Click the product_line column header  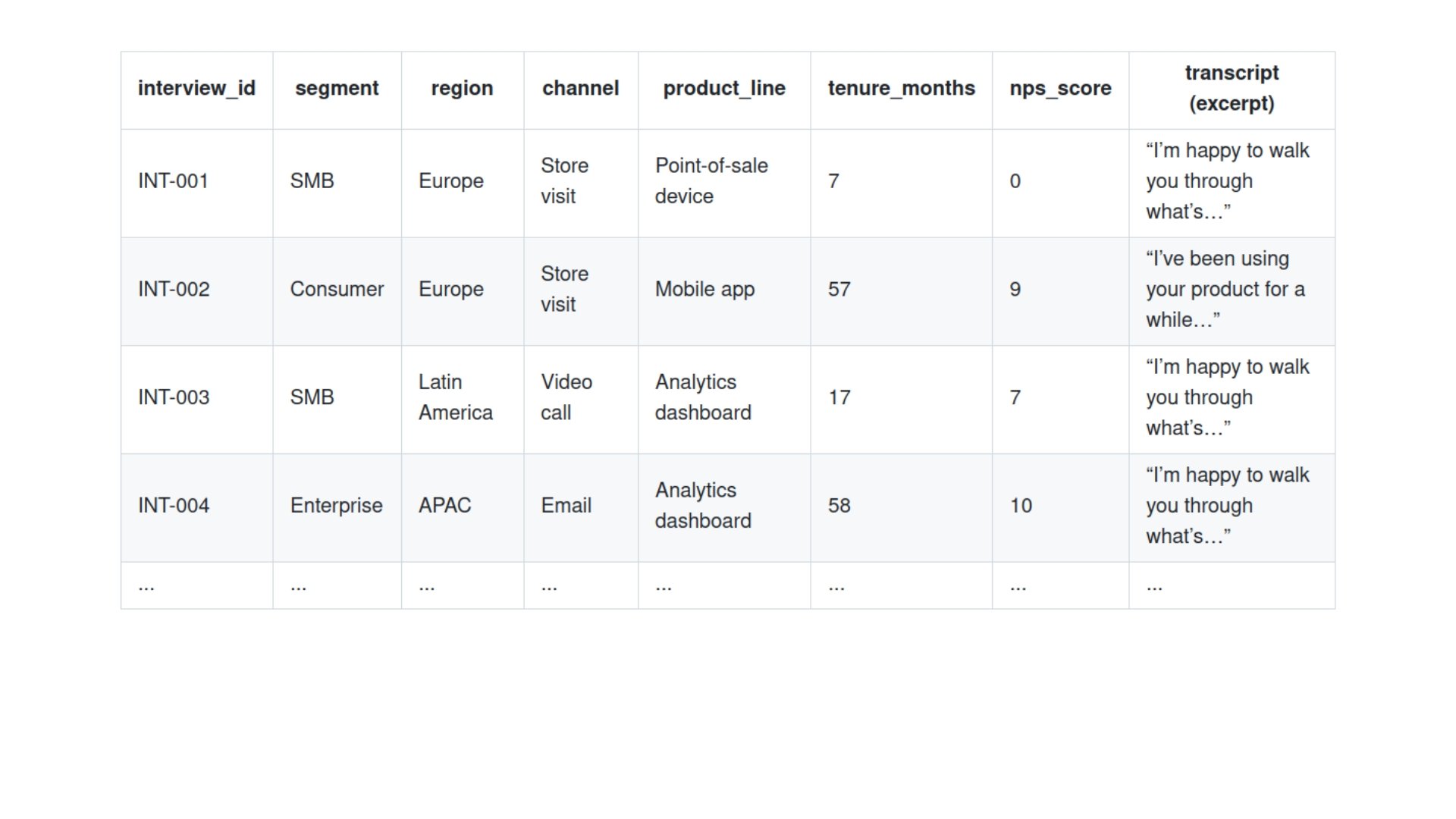724,89
